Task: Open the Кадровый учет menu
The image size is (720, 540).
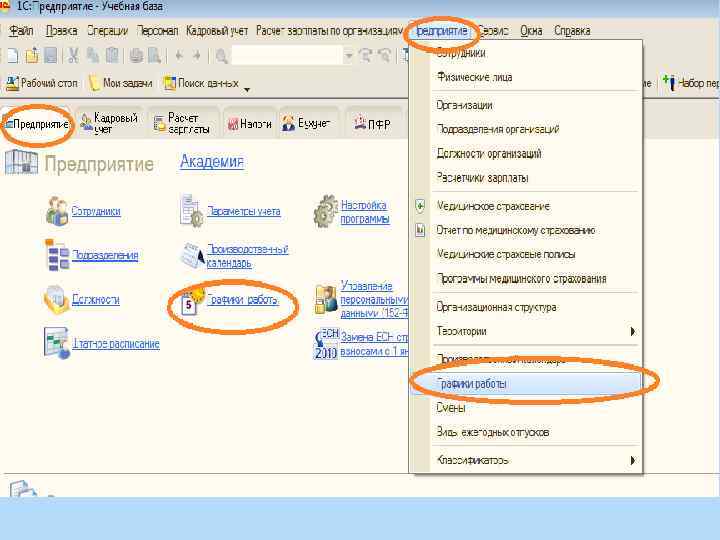Action: [217, 31]
